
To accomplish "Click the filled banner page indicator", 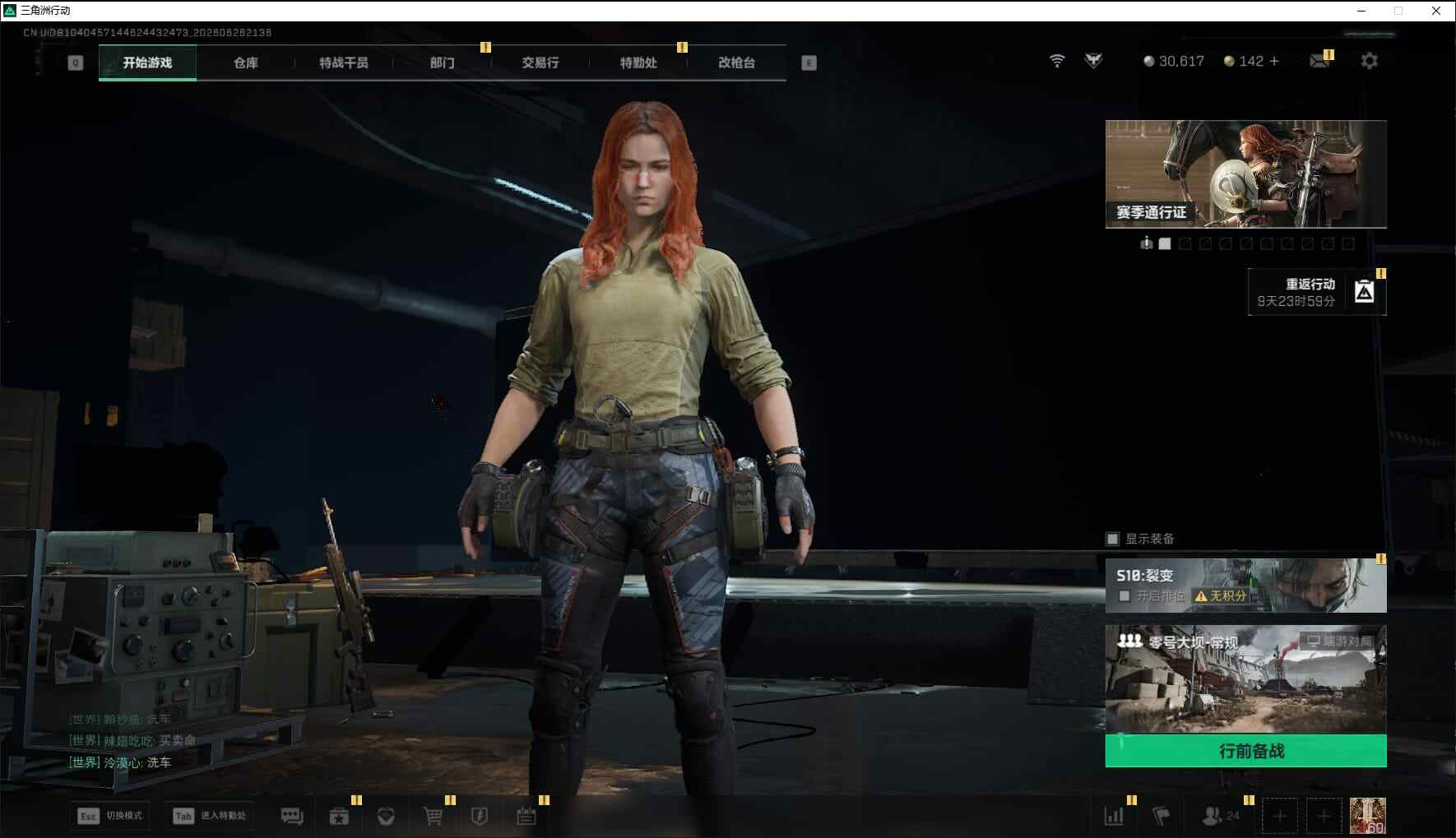I will click(1165, 243).
